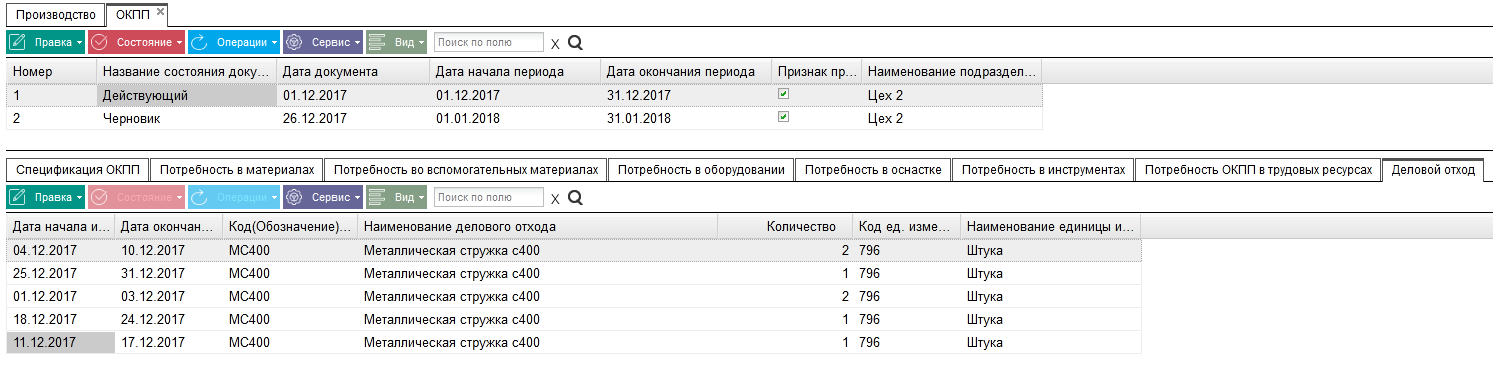
Task: Click the search magnifier icon in top toolbar
Action: click(x=575, y=43)
